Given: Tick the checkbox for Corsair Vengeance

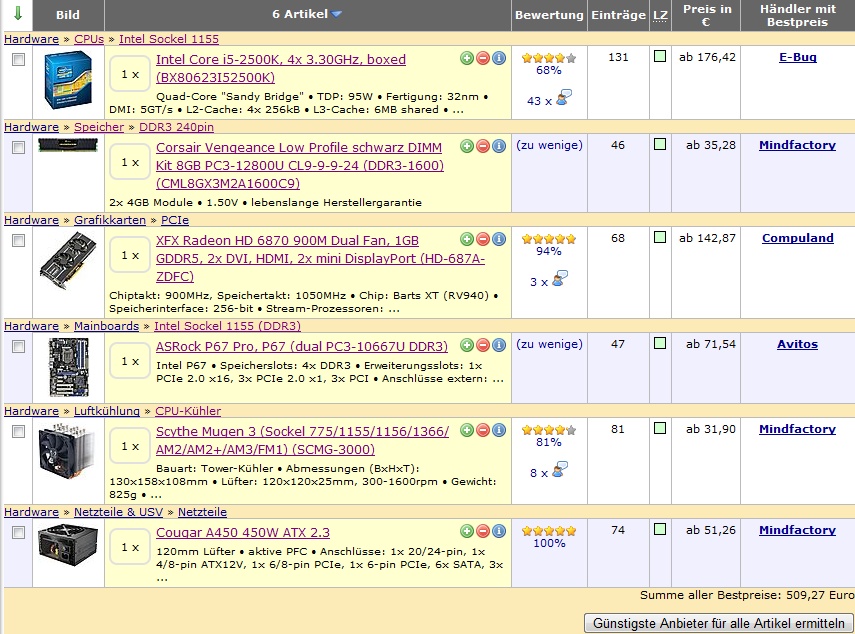Looking at the screenshot, I should 19,148.
